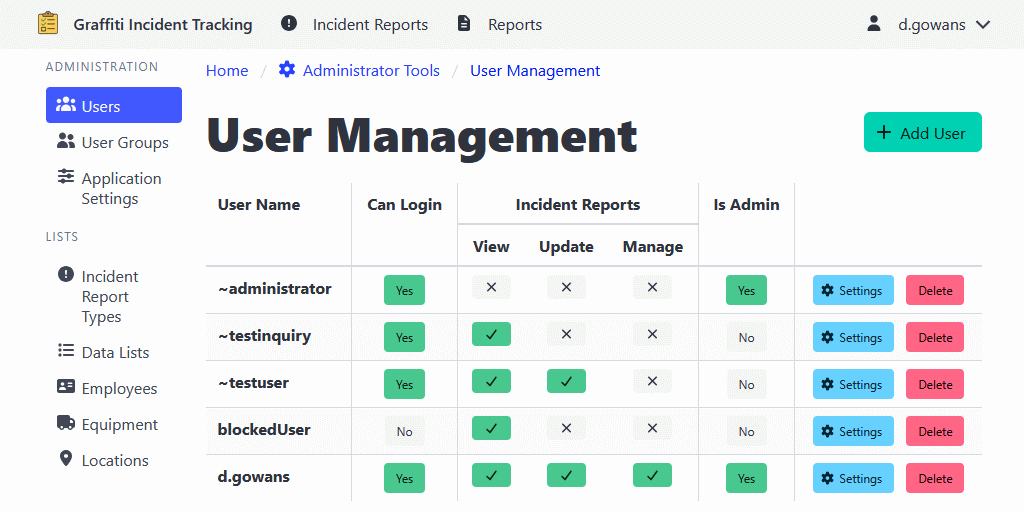The width and height of the screenshot is (1024, 511).
Task: Toggle Can Login for ~testuser
Action: [404, 384]
